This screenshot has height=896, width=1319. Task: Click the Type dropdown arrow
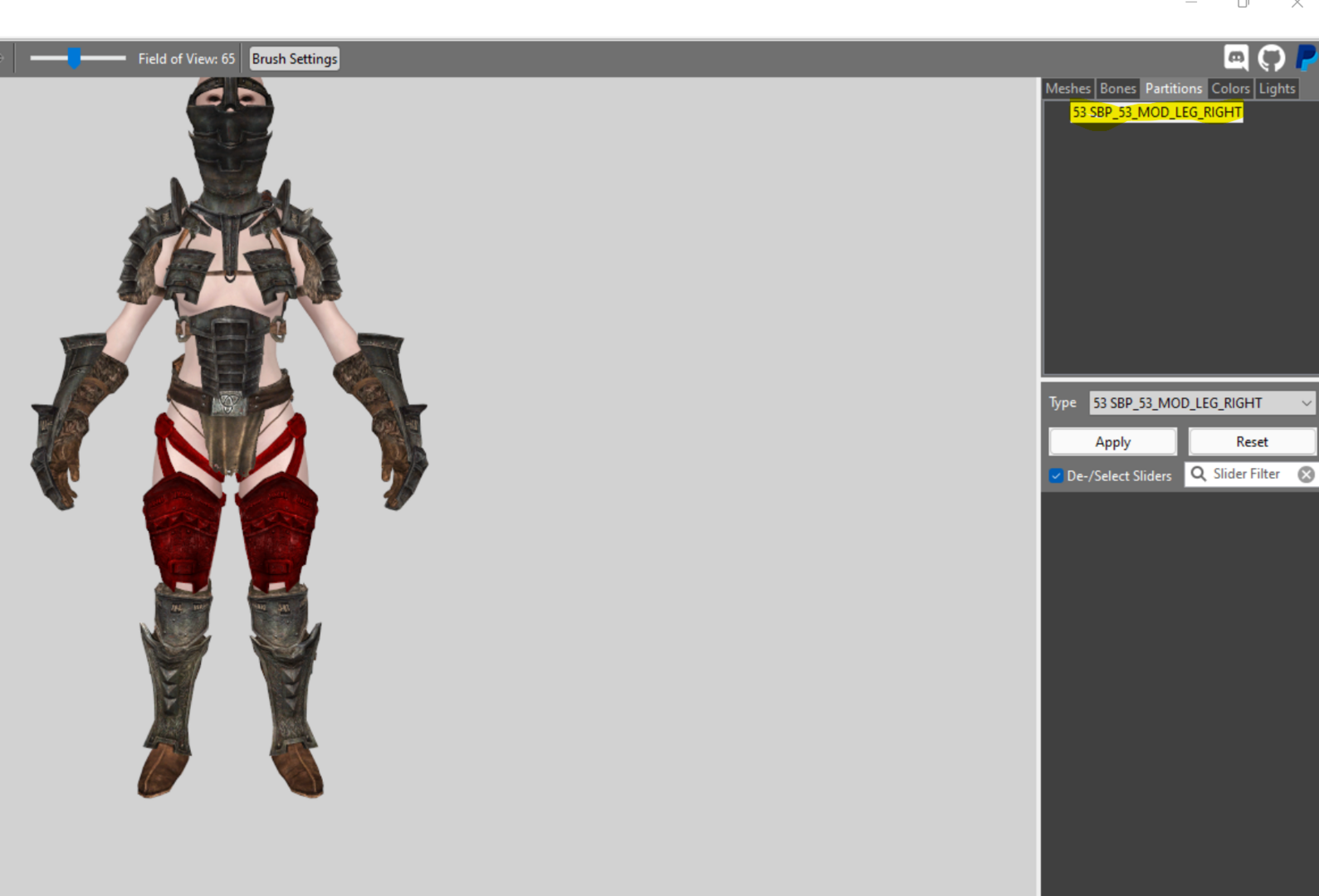pos(1306,403)
